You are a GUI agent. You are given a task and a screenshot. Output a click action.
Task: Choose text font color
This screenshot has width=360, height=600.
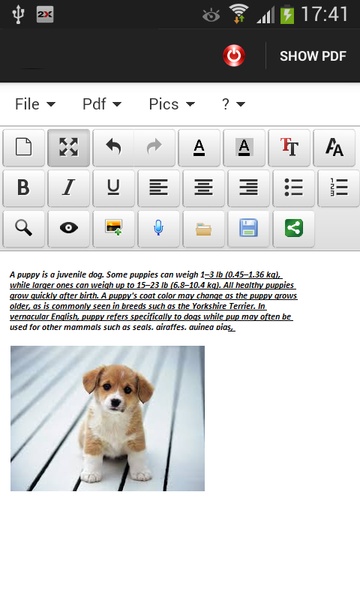199,148
